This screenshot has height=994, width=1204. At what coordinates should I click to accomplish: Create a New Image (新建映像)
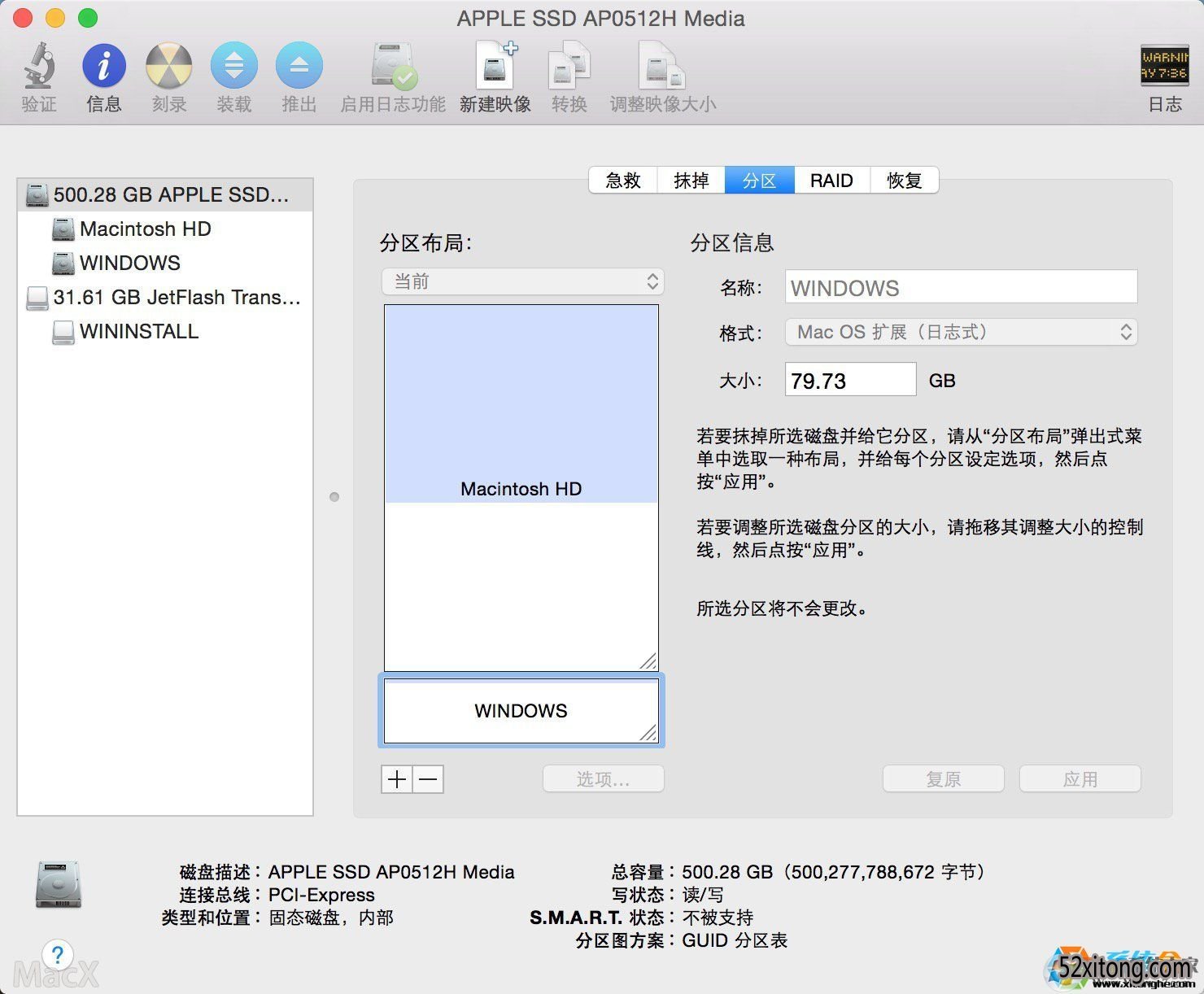[495, 64]
